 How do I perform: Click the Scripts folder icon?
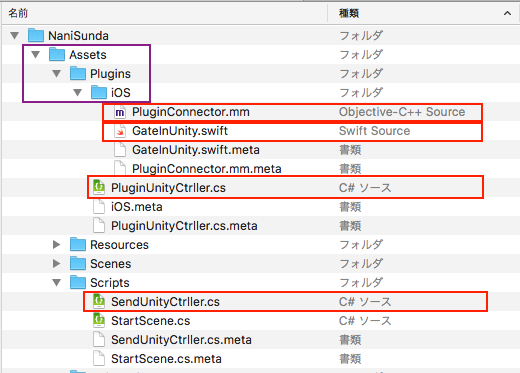coord(78,282)
